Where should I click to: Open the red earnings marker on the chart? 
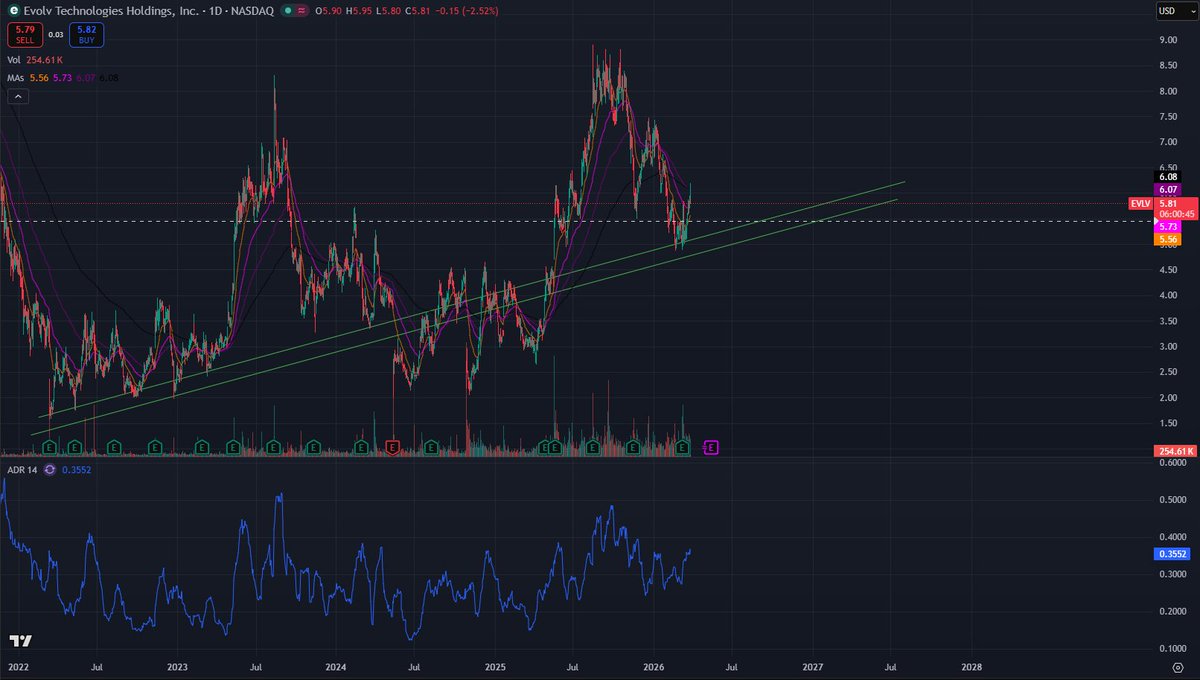coord(393,447)
